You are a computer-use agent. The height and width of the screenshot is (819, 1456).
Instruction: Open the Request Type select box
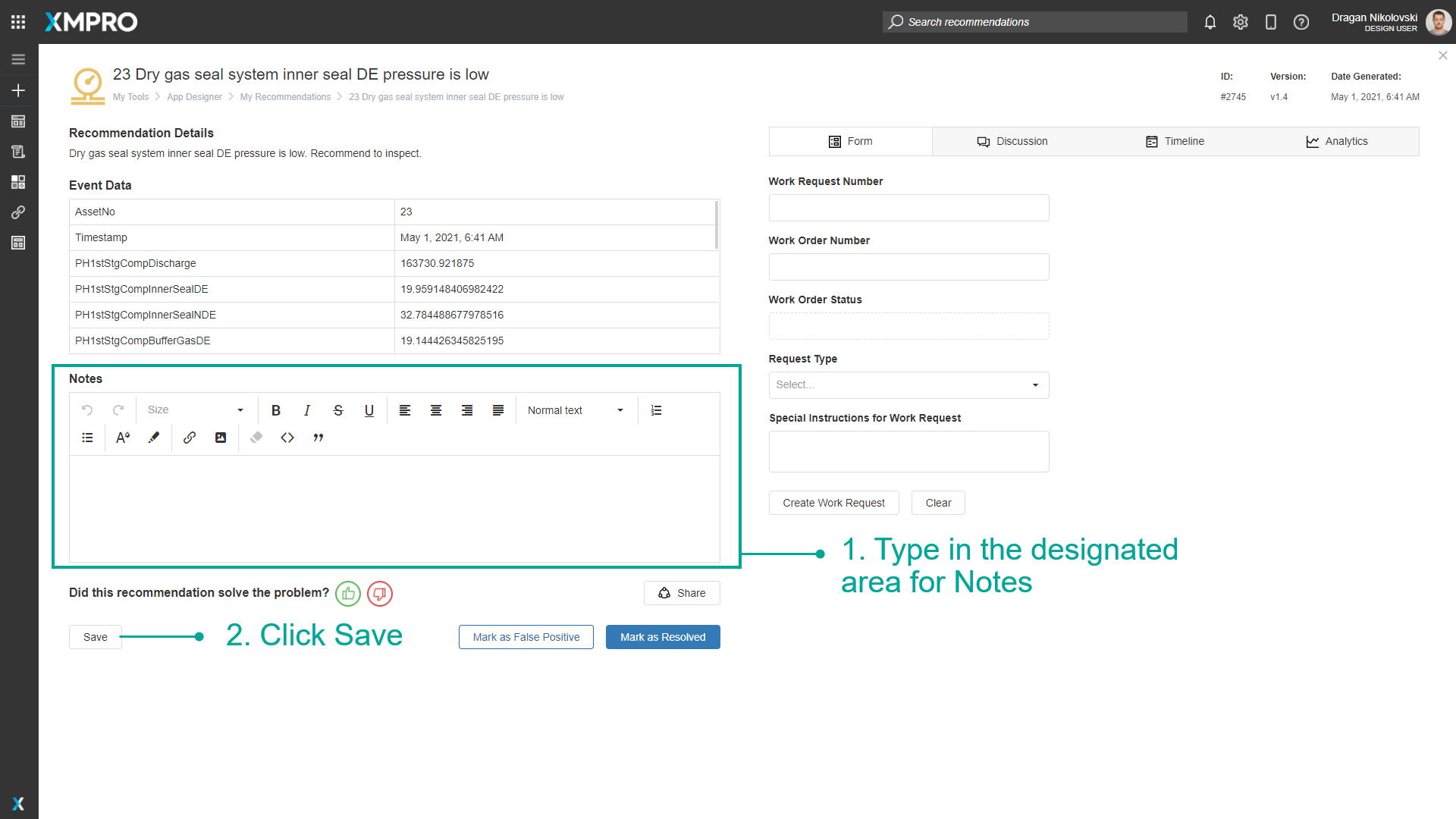908,385
